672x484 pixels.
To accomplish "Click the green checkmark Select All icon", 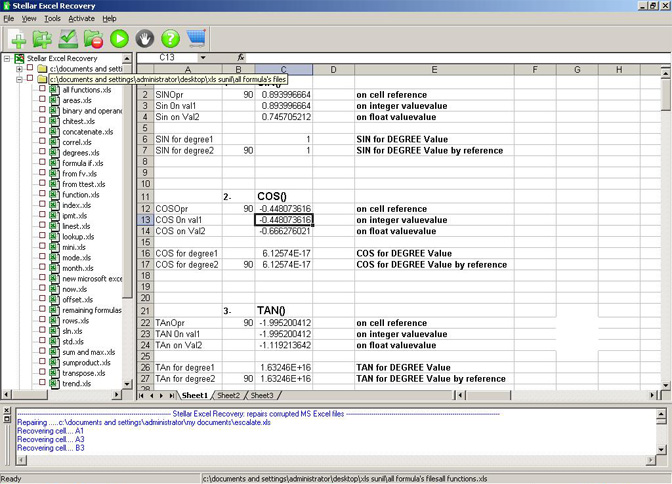I will [x=68, y=39].
